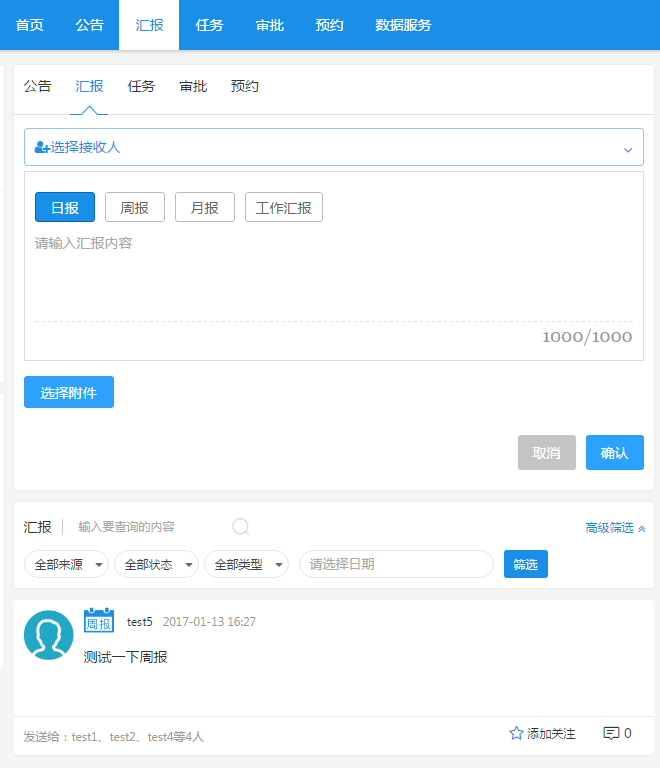Click the 选择附件 button

point(69,392)
